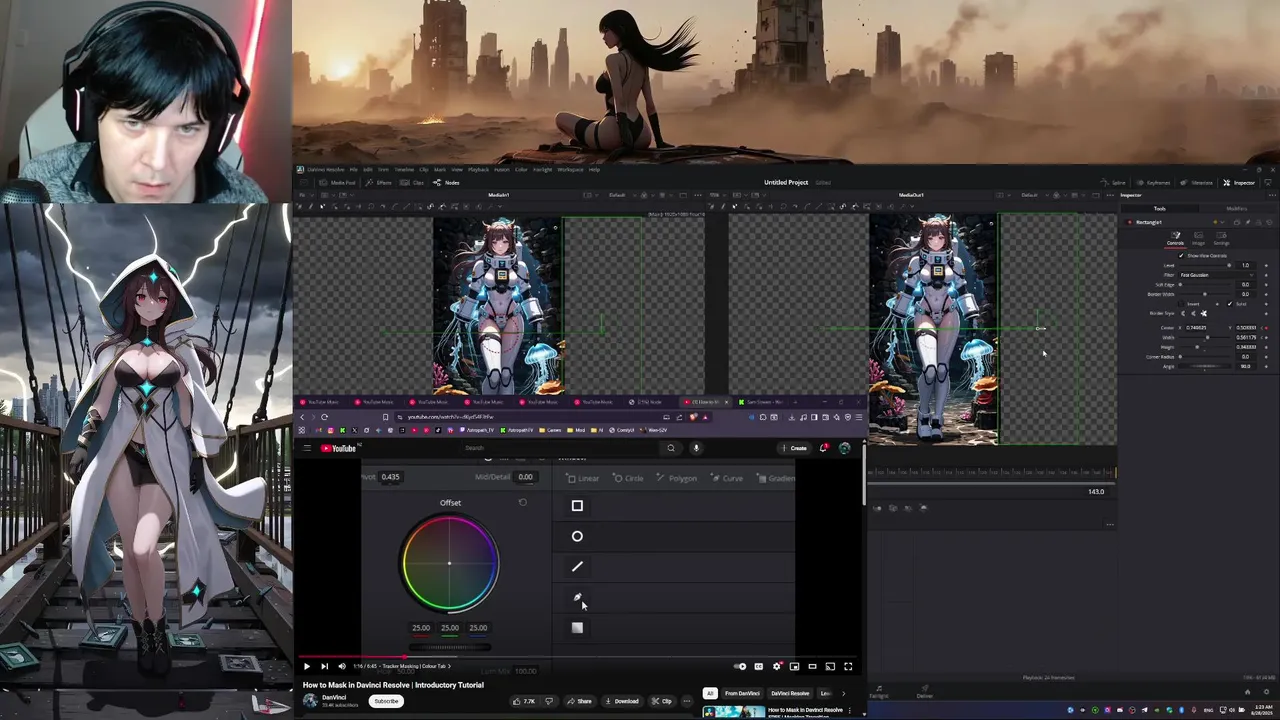Image resolution: width=1280 pixels, height=720 pixels.
Task: Click the Clip button under the video
Action: (661, 701)
